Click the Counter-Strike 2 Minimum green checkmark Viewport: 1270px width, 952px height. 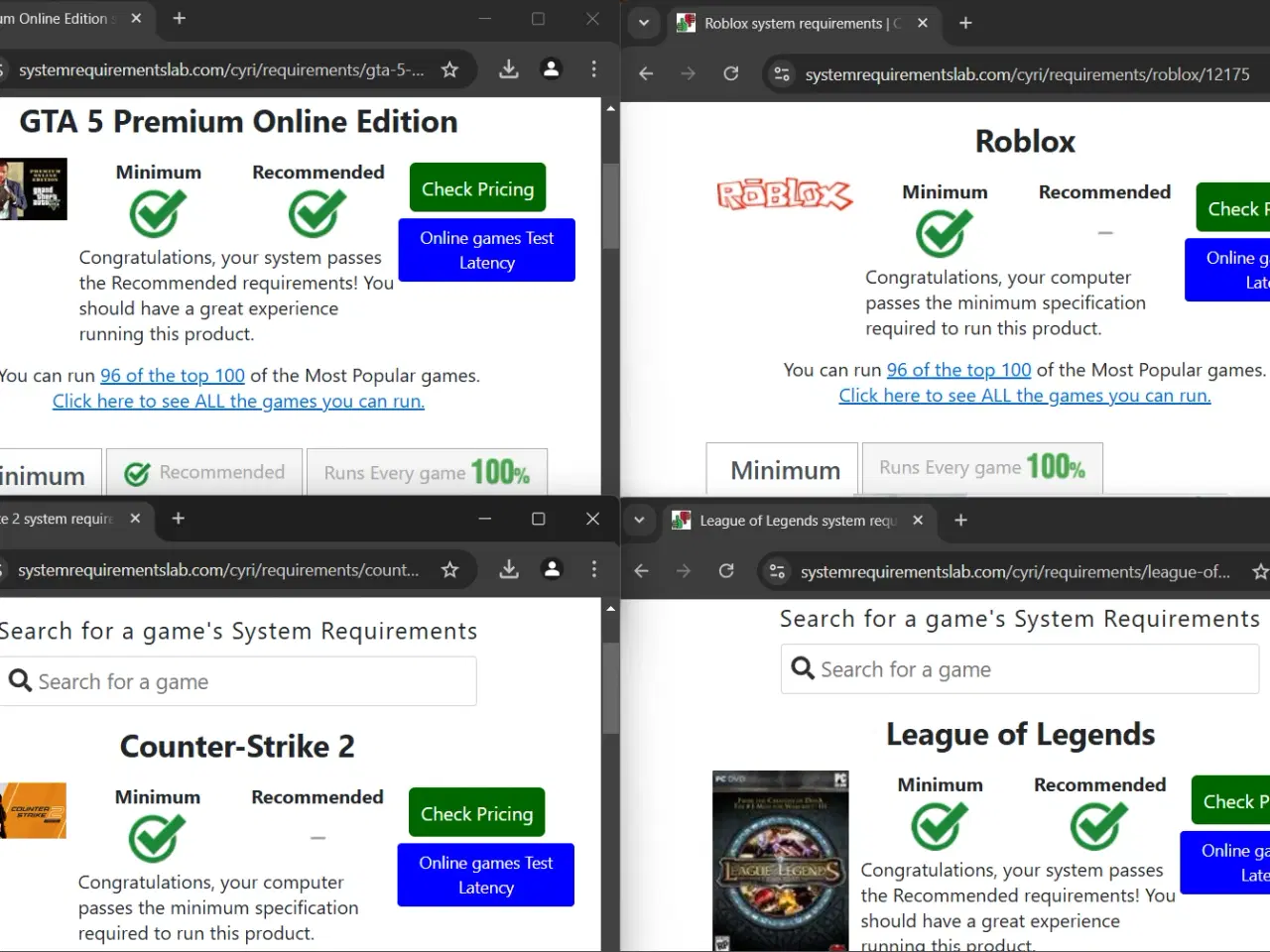(x=157, y=838)
